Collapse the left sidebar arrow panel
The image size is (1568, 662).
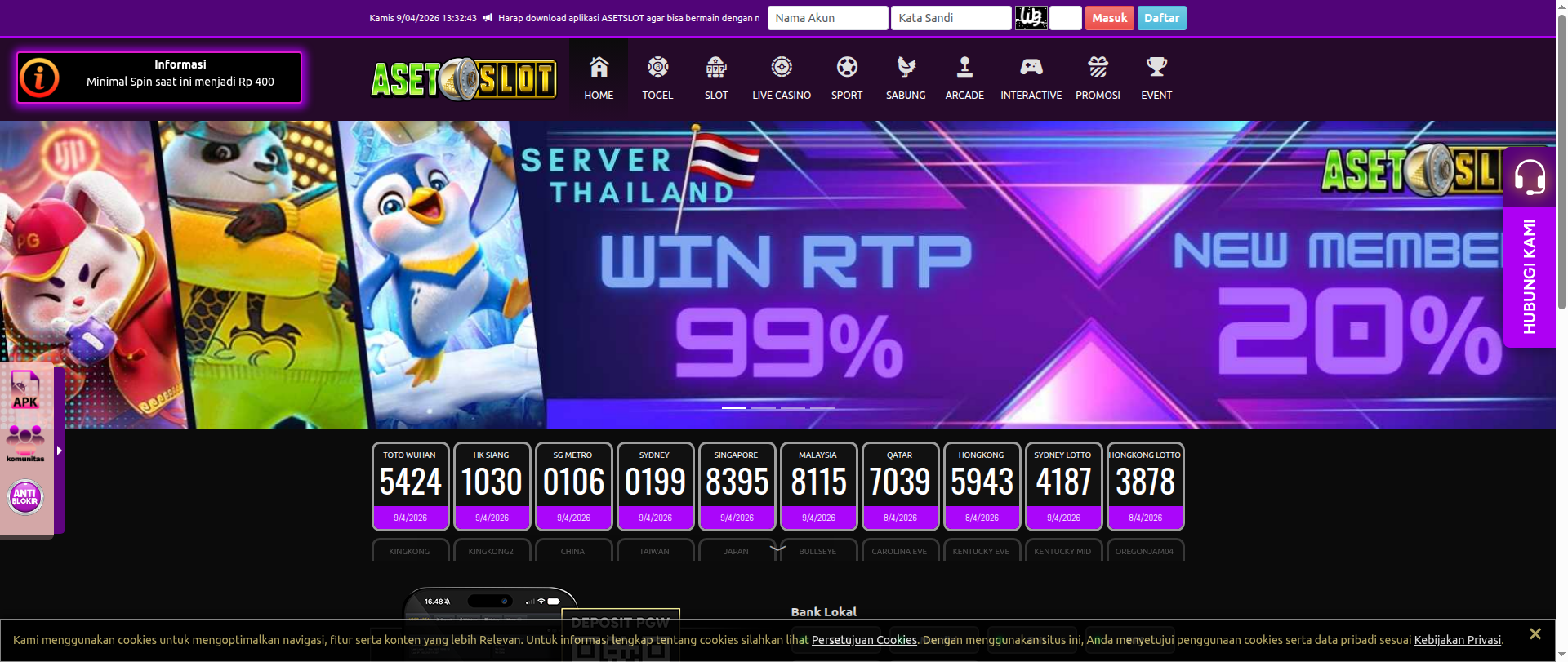[60, 451]
